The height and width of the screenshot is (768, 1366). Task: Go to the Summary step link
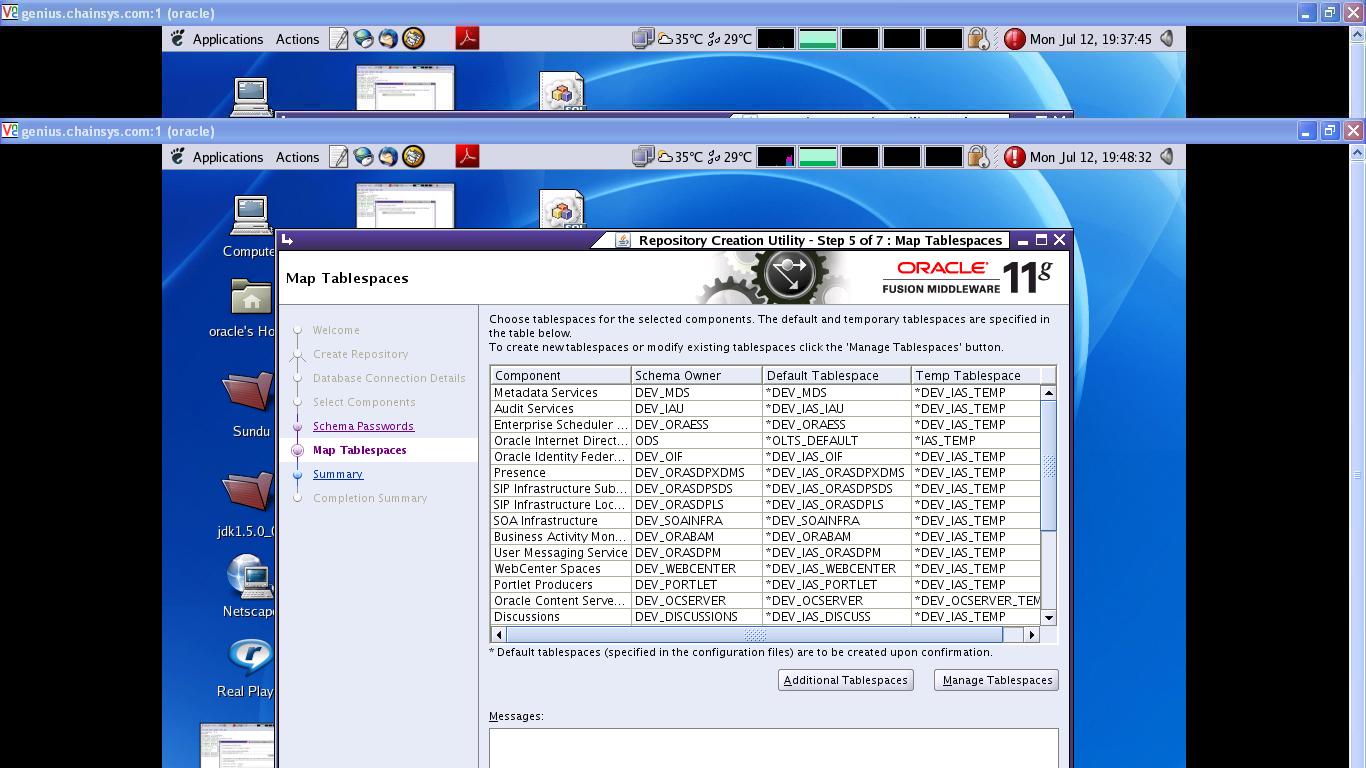(338, 474)
